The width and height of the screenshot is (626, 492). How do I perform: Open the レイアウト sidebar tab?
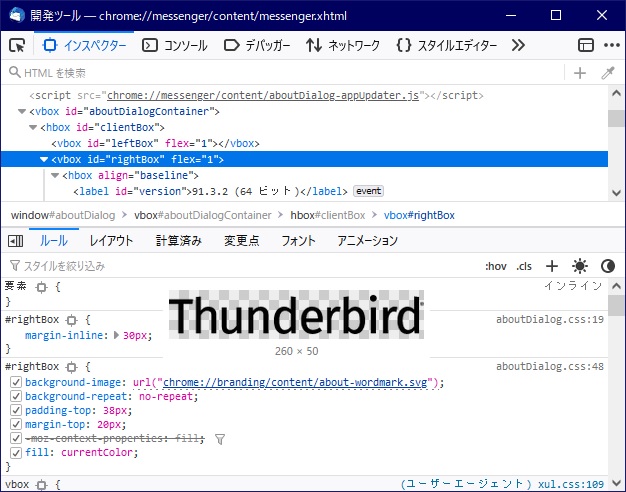[x=111, y=241]
